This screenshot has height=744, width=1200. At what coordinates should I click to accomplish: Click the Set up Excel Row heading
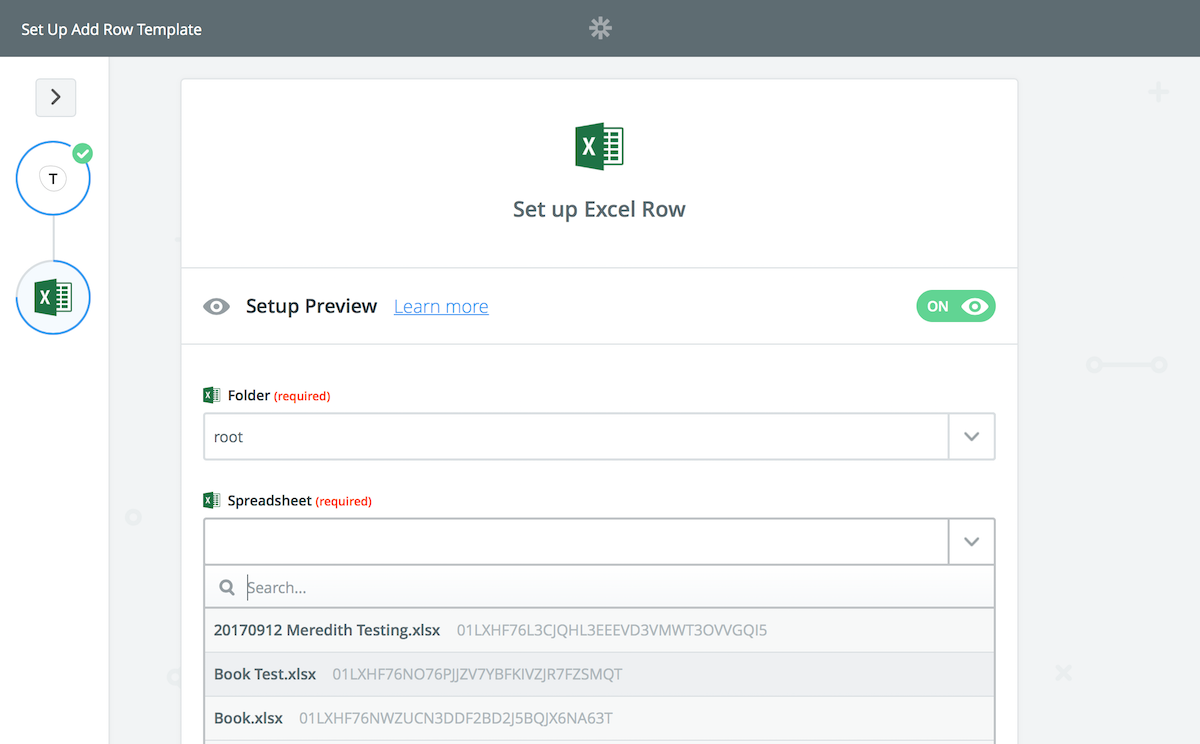click(x=599, y=209)
